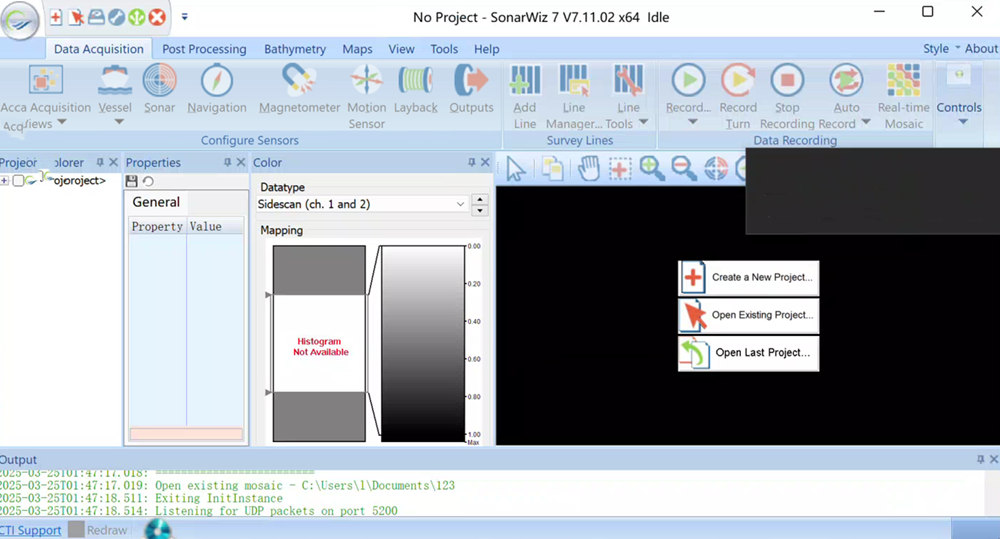The height and width of the screenshot is (539, 1000).
Task: Click Stop Recording button
Action: (787, 98)
